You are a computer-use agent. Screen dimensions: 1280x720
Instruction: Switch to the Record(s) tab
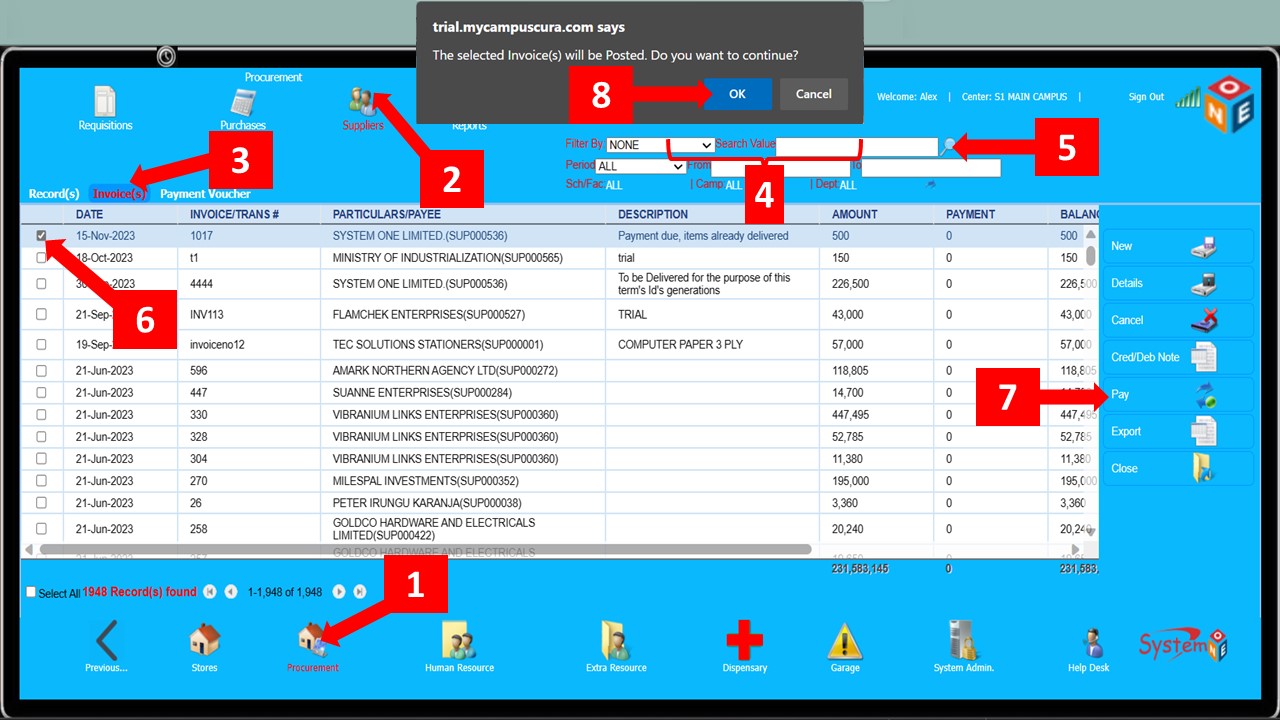point(54,194)
